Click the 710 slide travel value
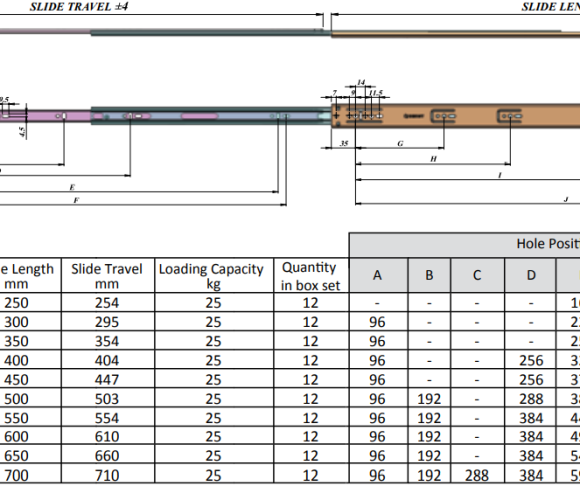580x500 pixels. pyautogui.click(x=108, y=474)
